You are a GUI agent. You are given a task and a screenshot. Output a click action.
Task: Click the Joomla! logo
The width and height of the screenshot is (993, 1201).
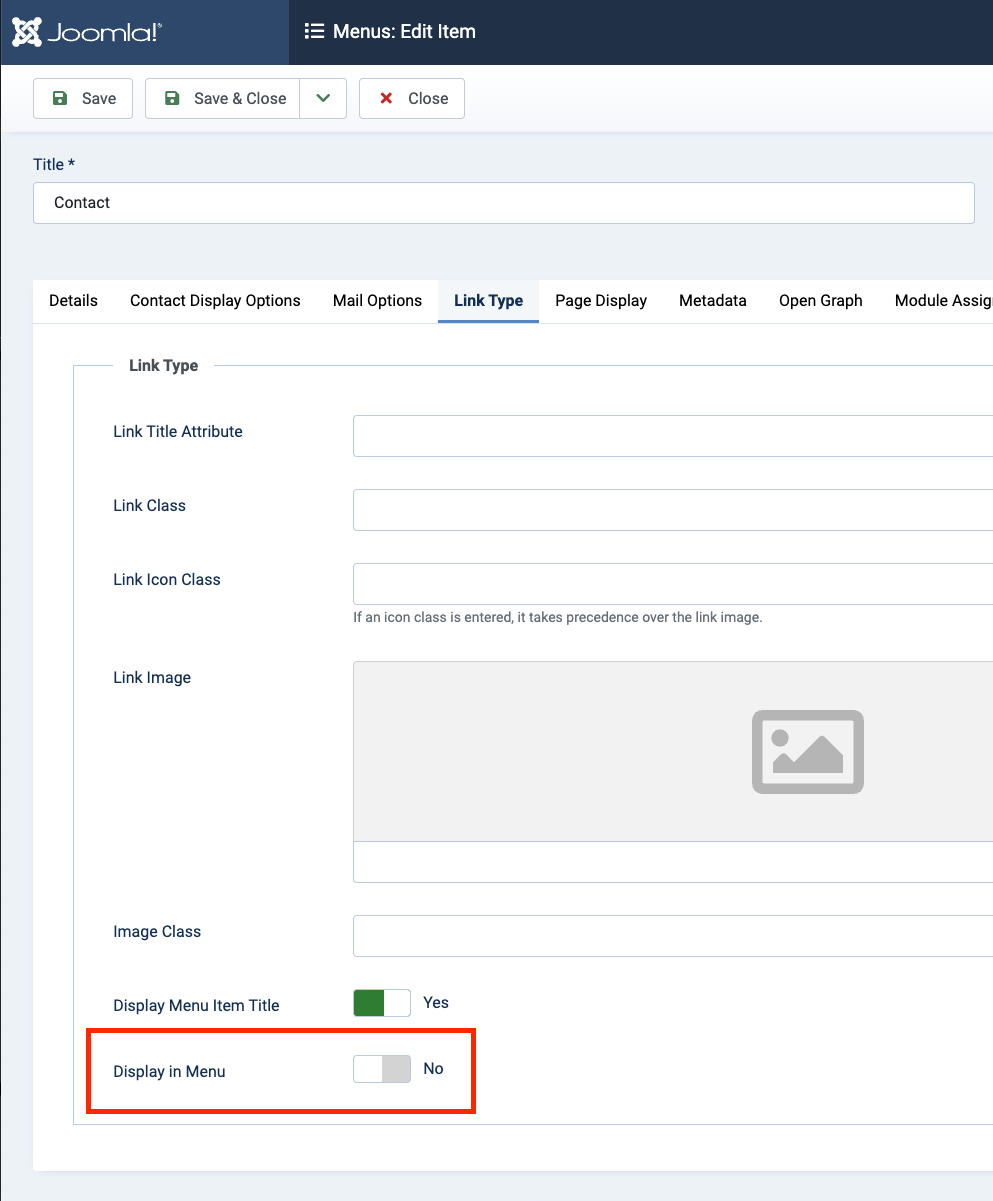pyautogui.click(x=87, y=32)
